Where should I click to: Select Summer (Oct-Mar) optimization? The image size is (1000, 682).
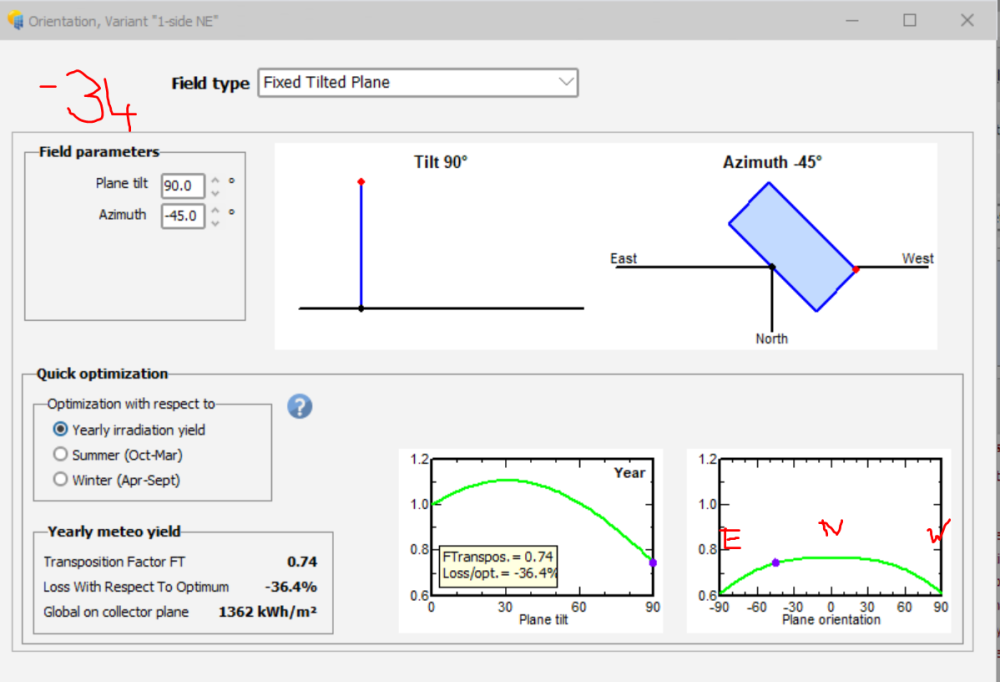click(x=60, y=455)
